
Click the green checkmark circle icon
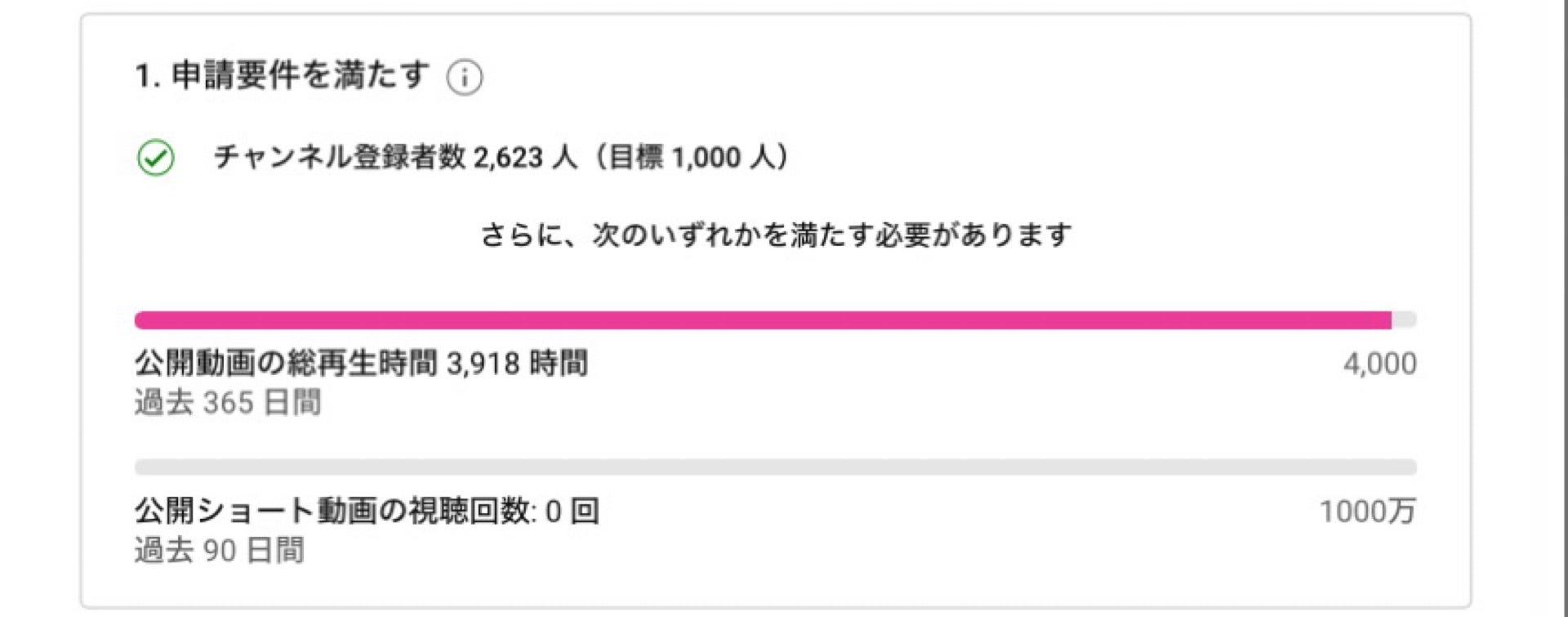pos(155,158)
